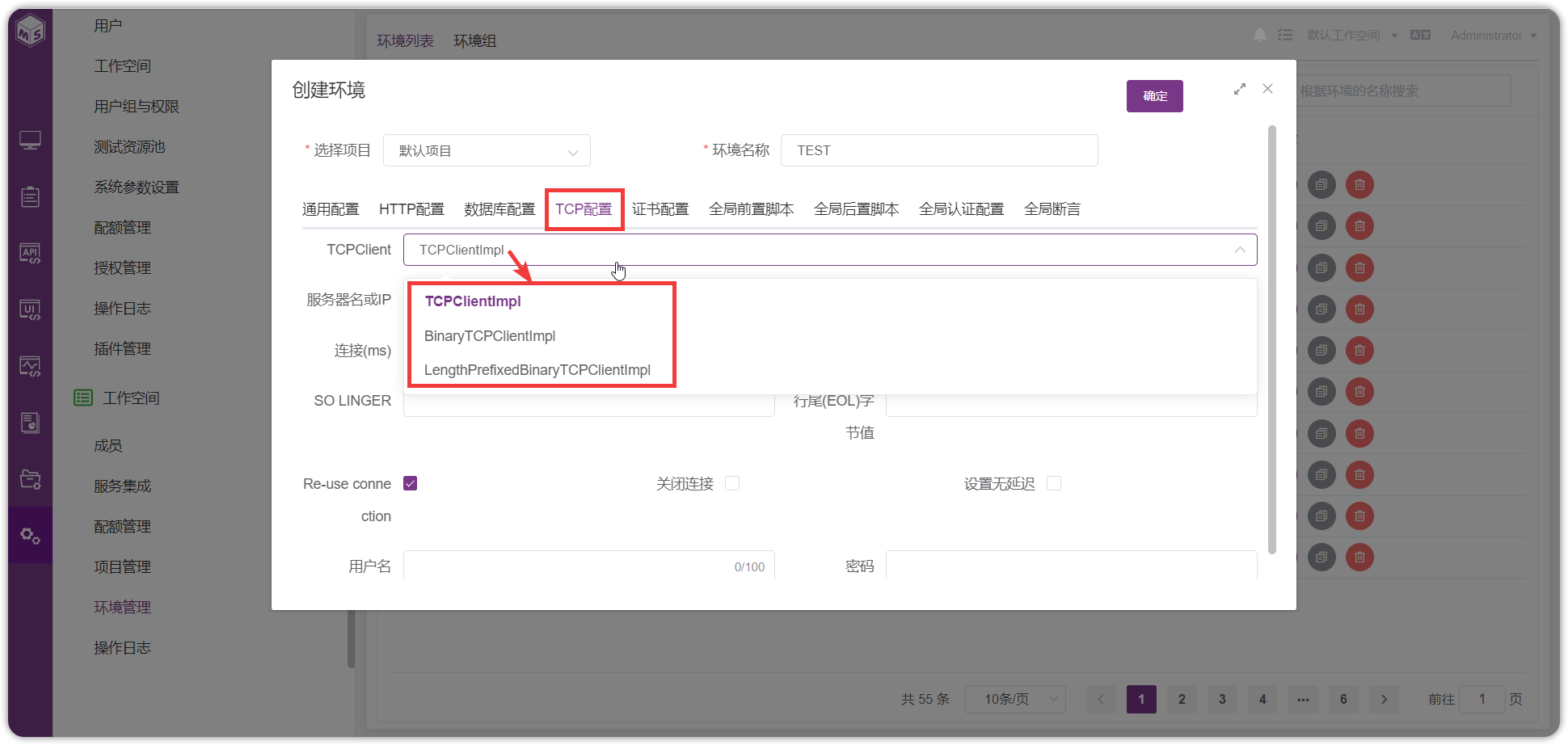Expand the dialog to full screen
Image resolution: width=1568 pixels, height=745 pixels.
coord(1239,89)
